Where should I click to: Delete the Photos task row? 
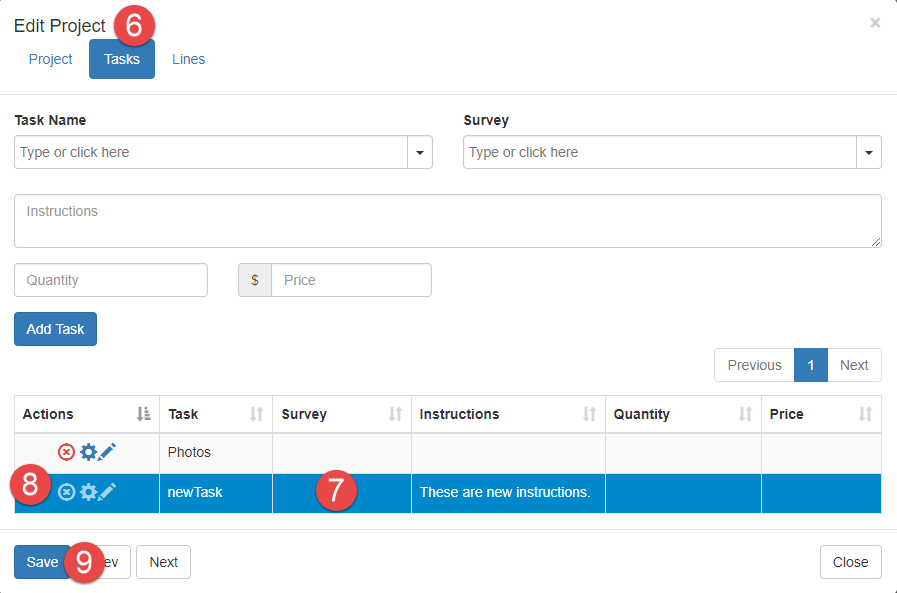coord(66,452)
